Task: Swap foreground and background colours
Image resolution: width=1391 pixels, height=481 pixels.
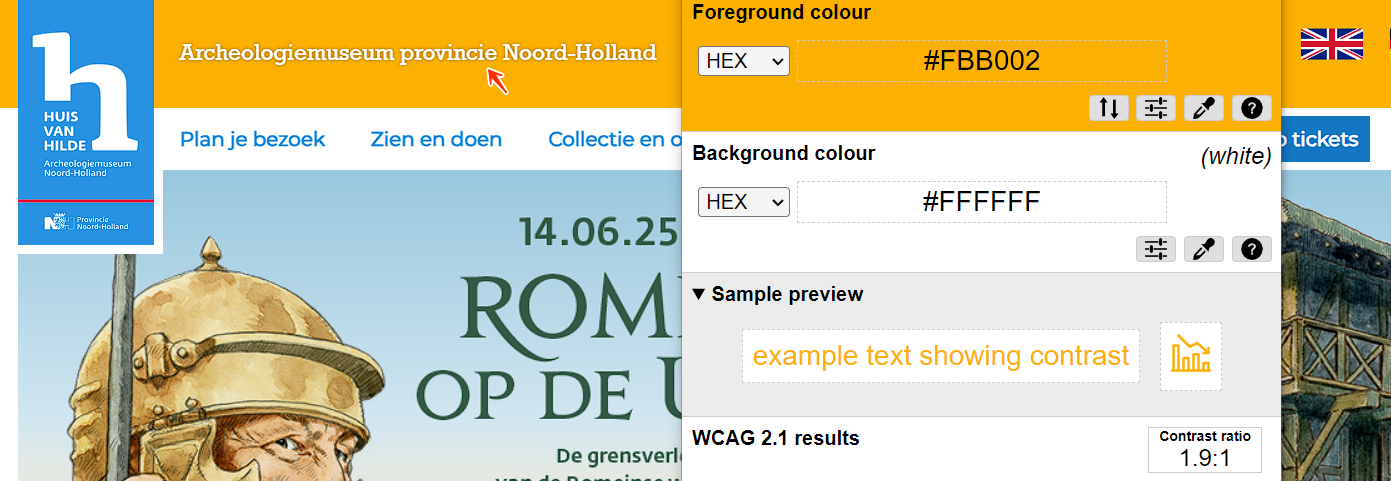Action: tap(1108, 108)
